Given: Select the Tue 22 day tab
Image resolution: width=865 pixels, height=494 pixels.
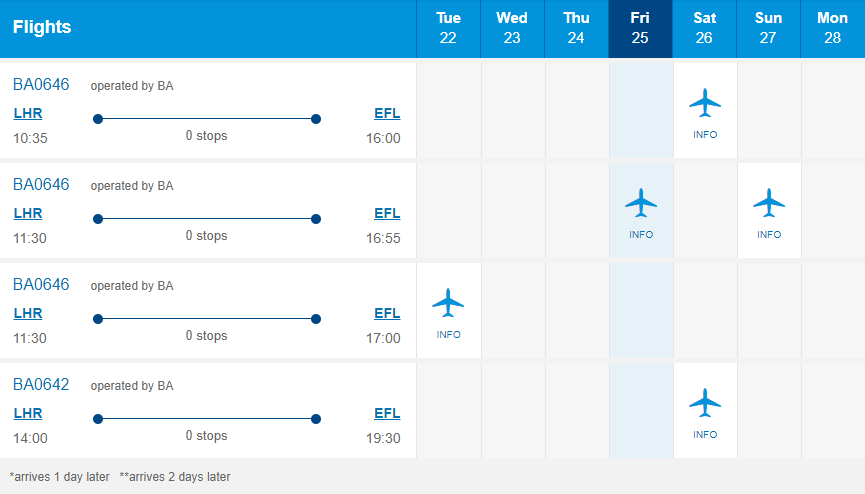Looking at the screenshot, I should [448, 29].
